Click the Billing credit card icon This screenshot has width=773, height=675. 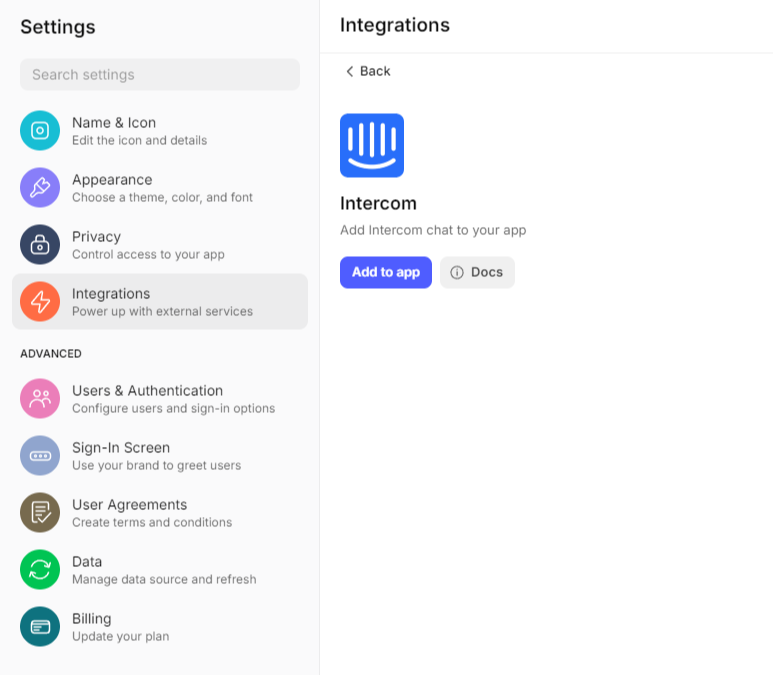coord(40,627)
